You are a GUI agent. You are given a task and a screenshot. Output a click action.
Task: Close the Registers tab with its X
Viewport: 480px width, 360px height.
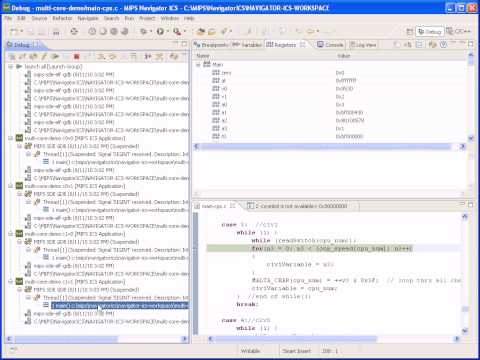point(303,45)
